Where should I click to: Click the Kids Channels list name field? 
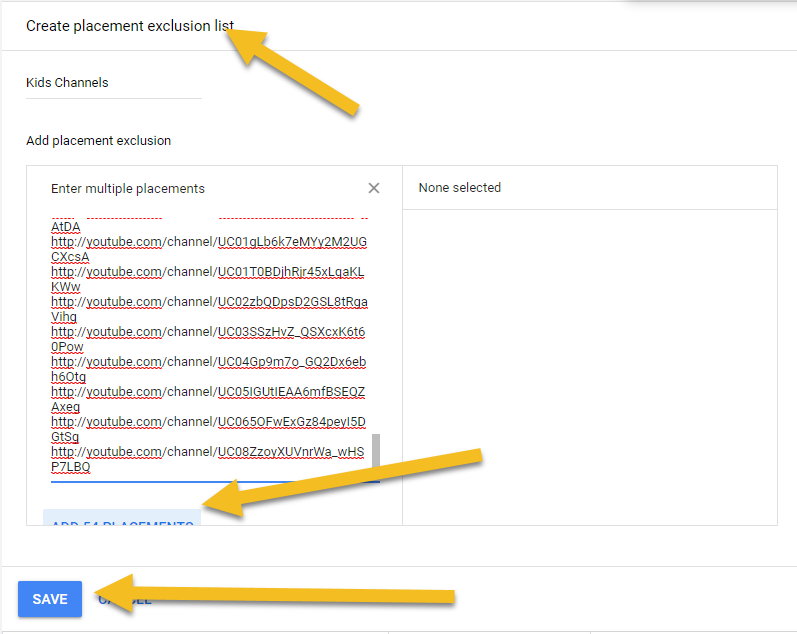tap(113, 83)
